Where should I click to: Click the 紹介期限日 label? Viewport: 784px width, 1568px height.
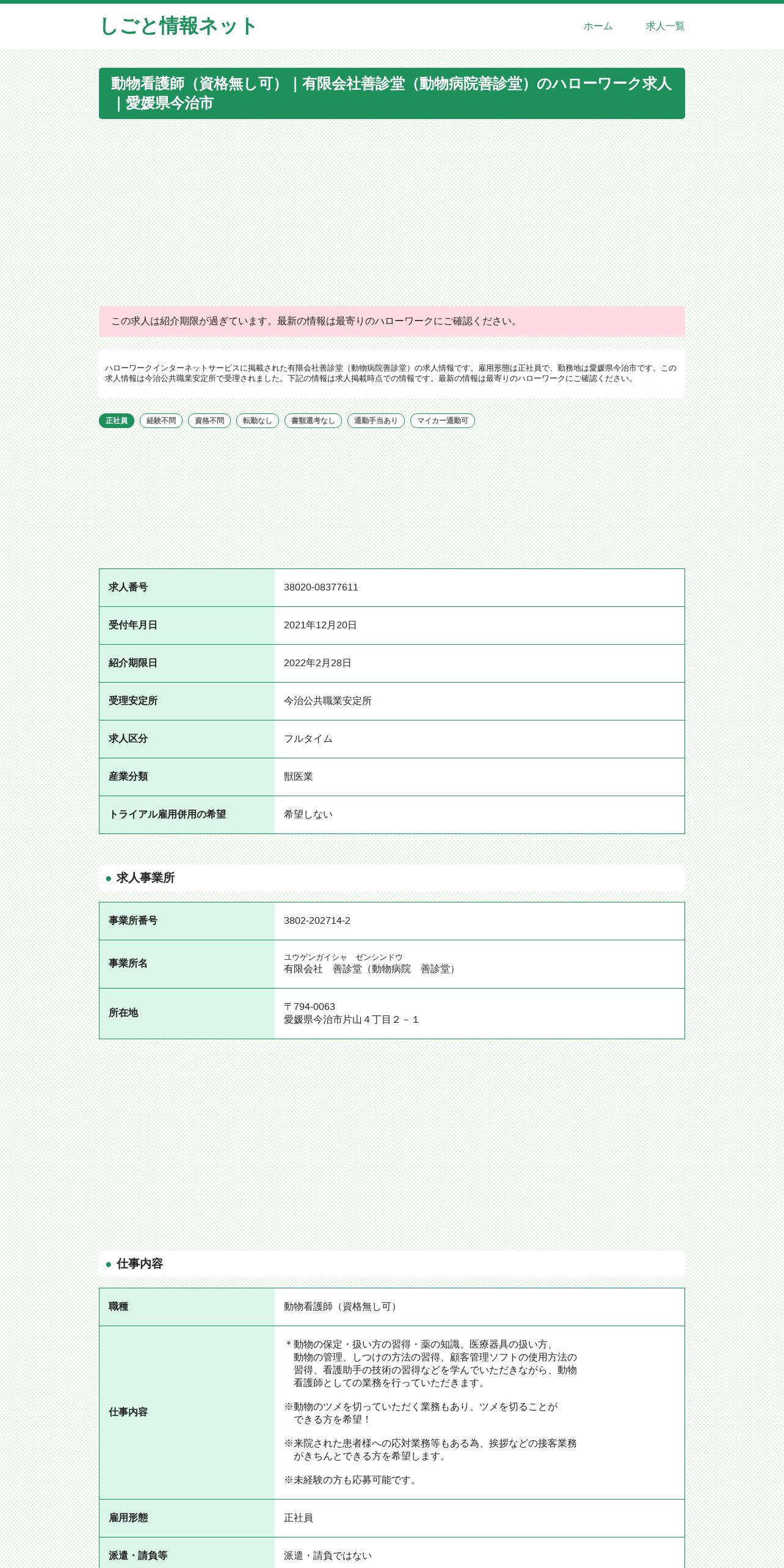click(133, 663)
